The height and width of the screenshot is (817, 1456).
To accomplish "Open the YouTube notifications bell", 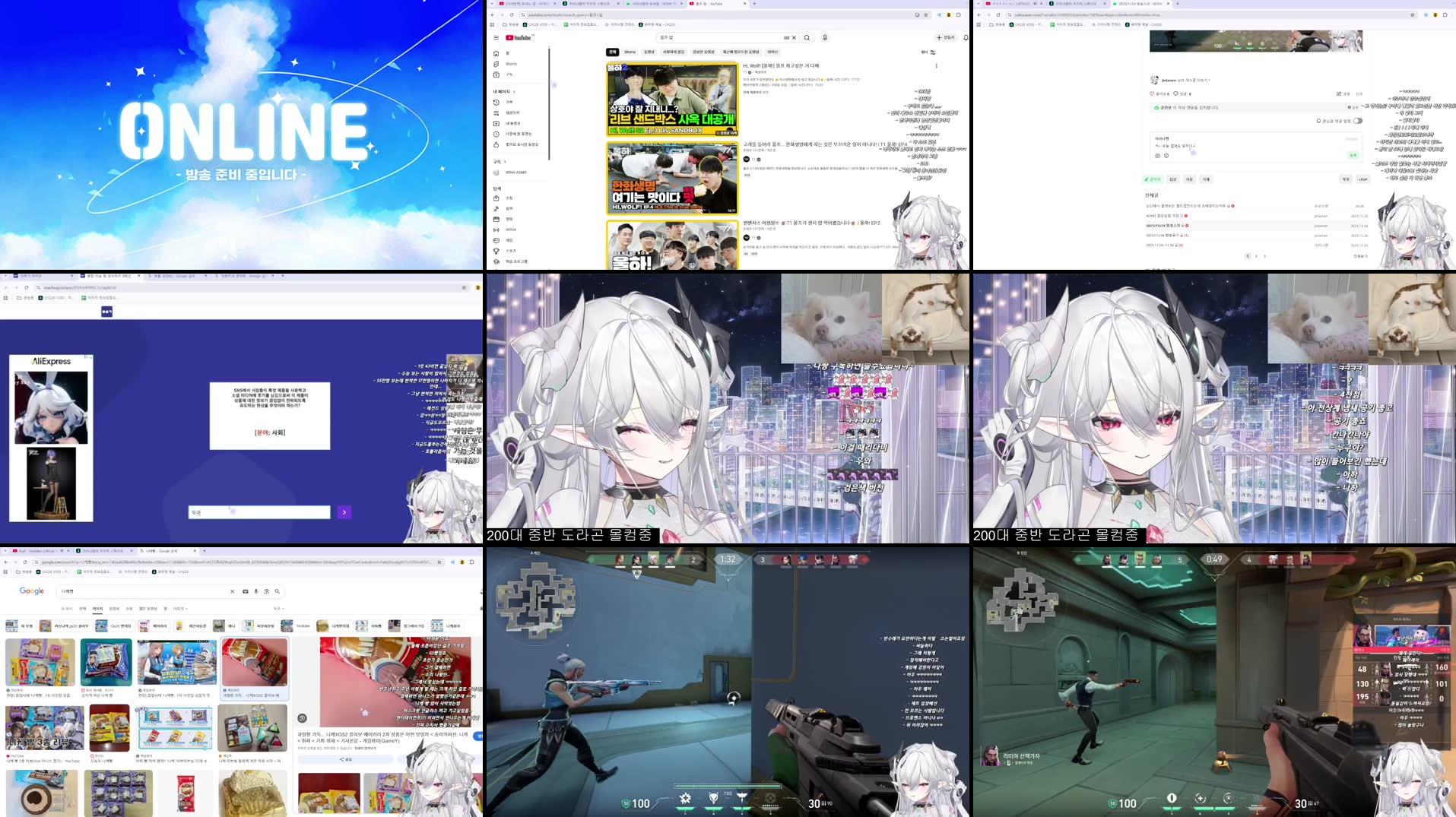I will [964, 37].
